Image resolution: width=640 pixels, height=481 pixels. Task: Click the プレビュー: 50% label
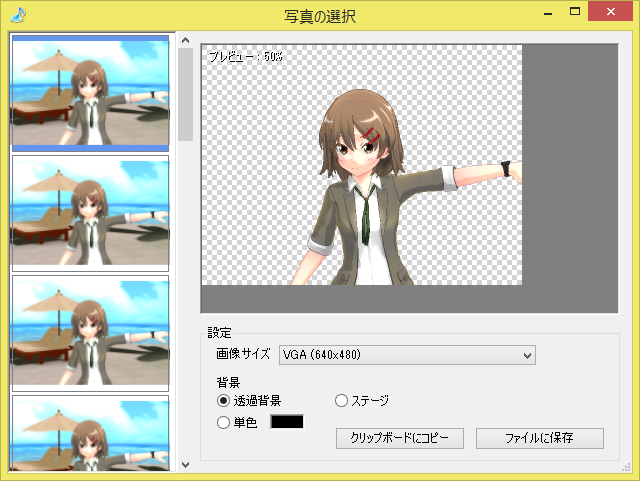click(x=246, y=56)
